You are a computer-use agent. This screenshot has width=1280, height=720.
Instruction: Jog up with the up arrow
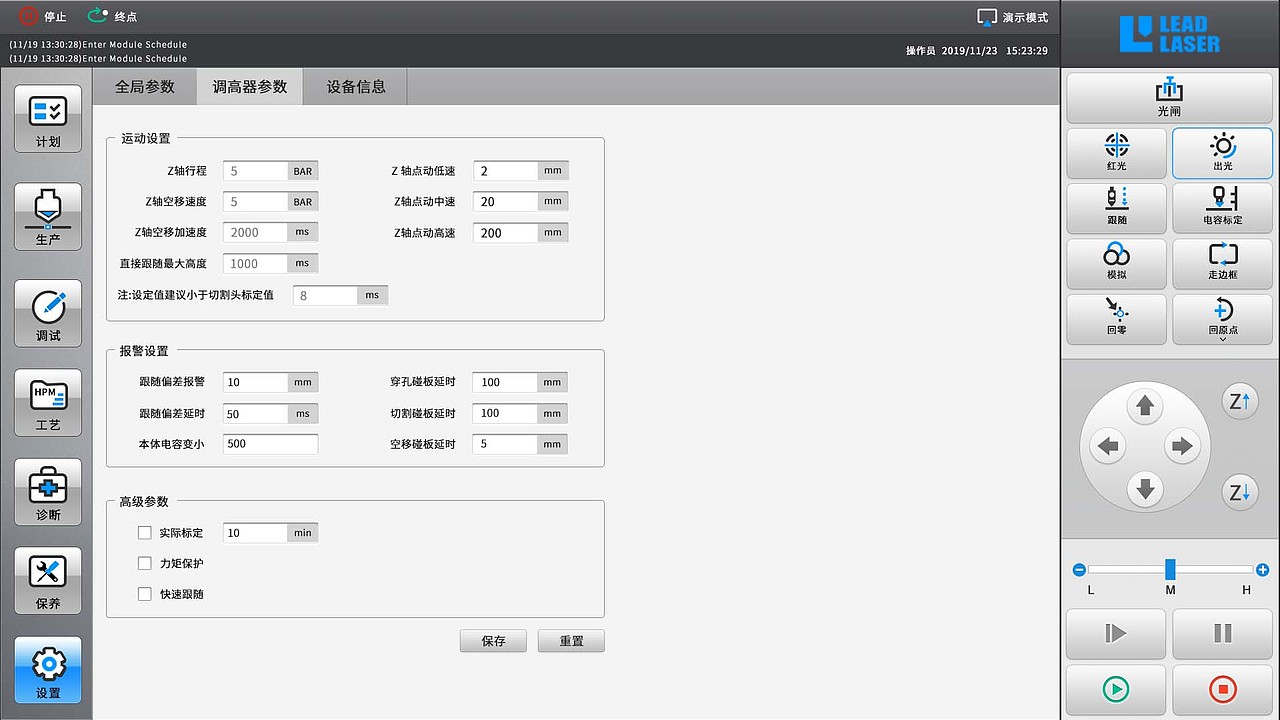click(1145, 406)
